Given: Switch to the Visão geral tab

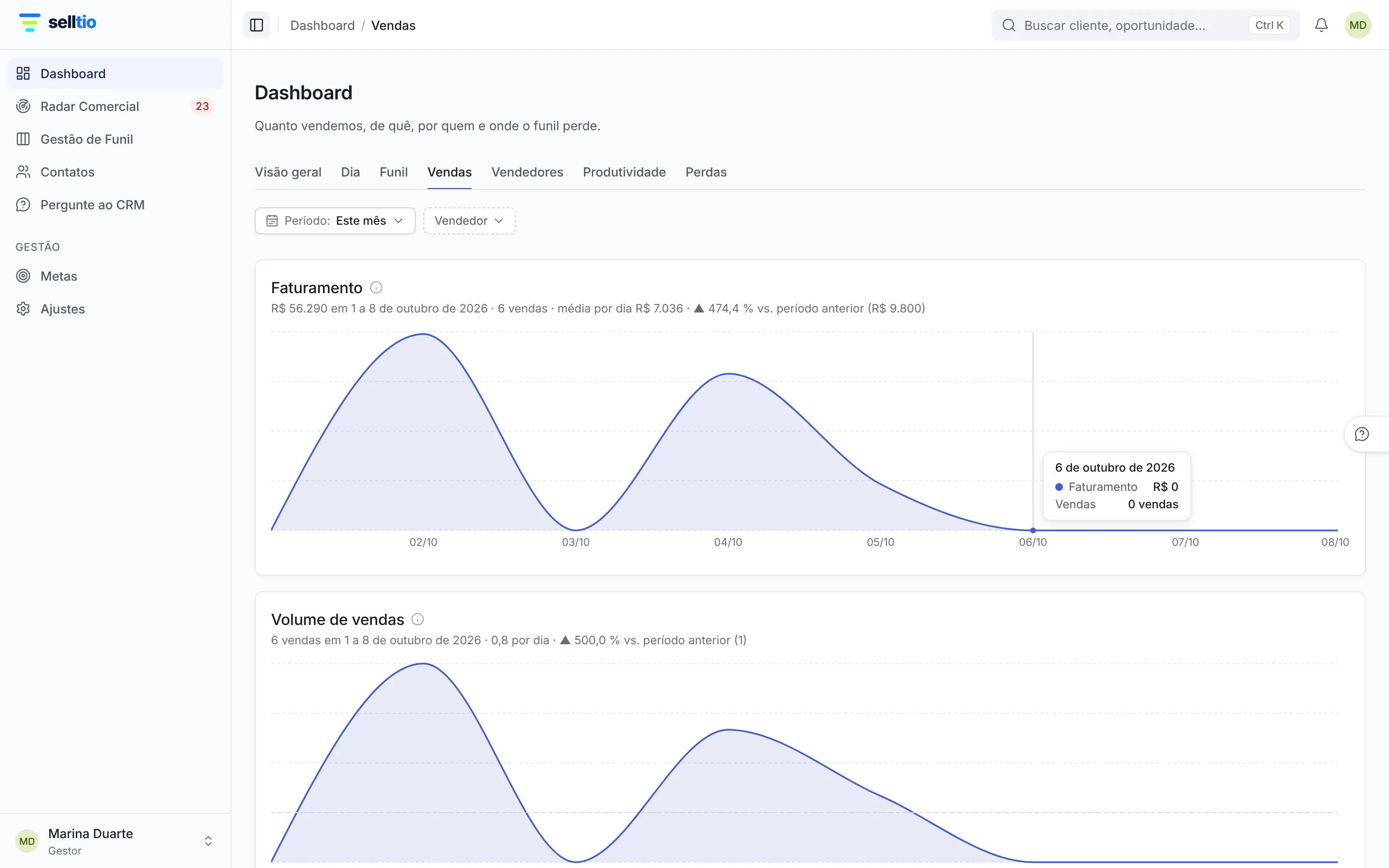Looking at the screenshot, I should click(x=288, y=172).
